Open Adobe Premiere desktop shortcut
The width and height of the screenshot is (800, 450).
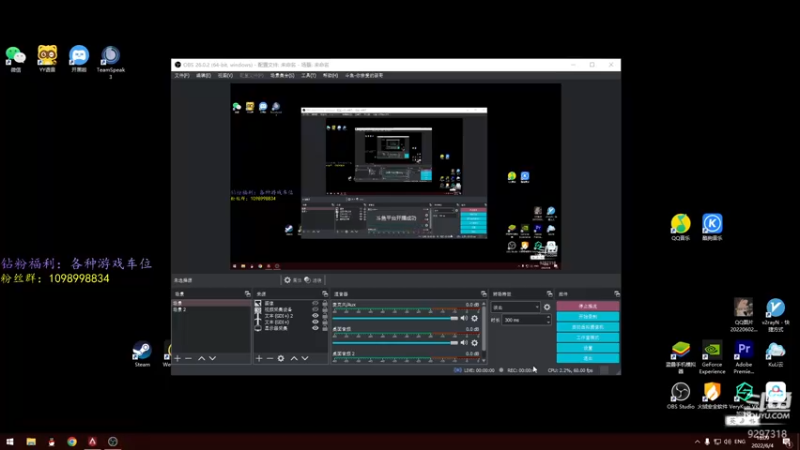pos(743,357)
